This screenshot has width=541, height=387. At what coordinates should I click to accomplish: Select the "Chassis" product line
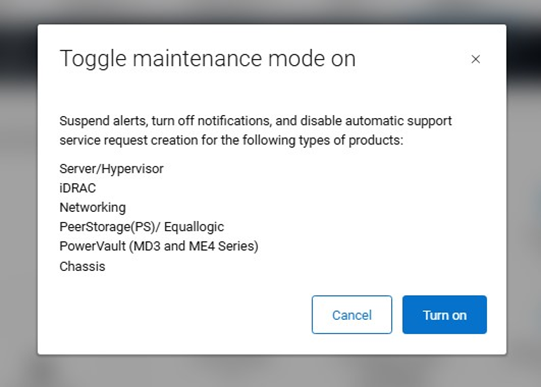[x=82, y=266]
